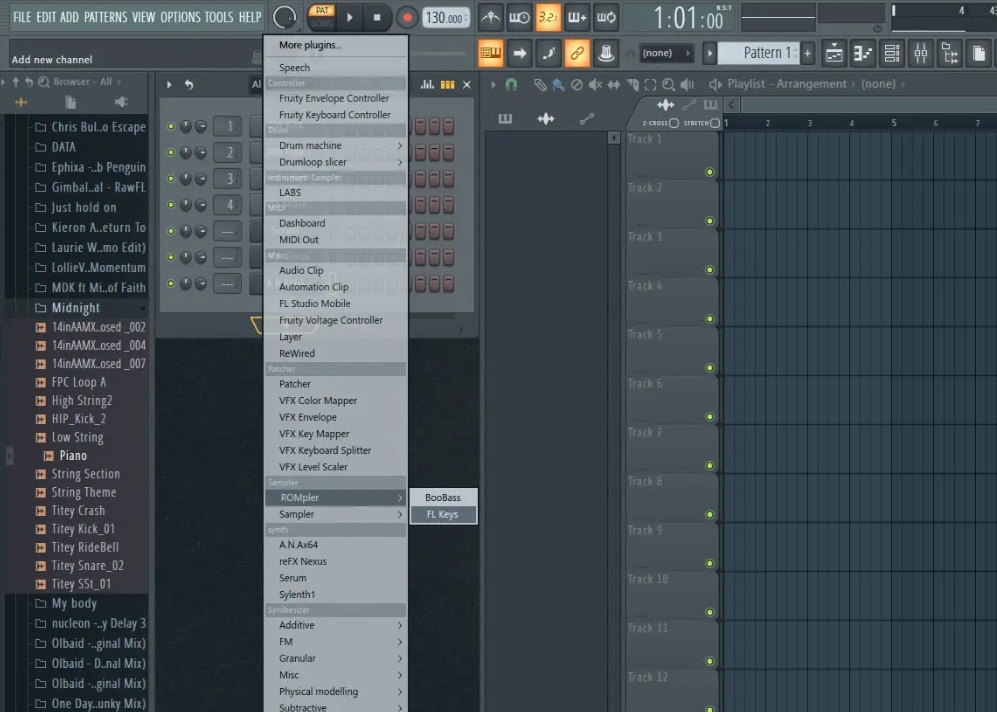The height and width of the screenshot is (712, 997).
Task: Select the magnet snap icon in playlist
Action: [x=512, y=84]
